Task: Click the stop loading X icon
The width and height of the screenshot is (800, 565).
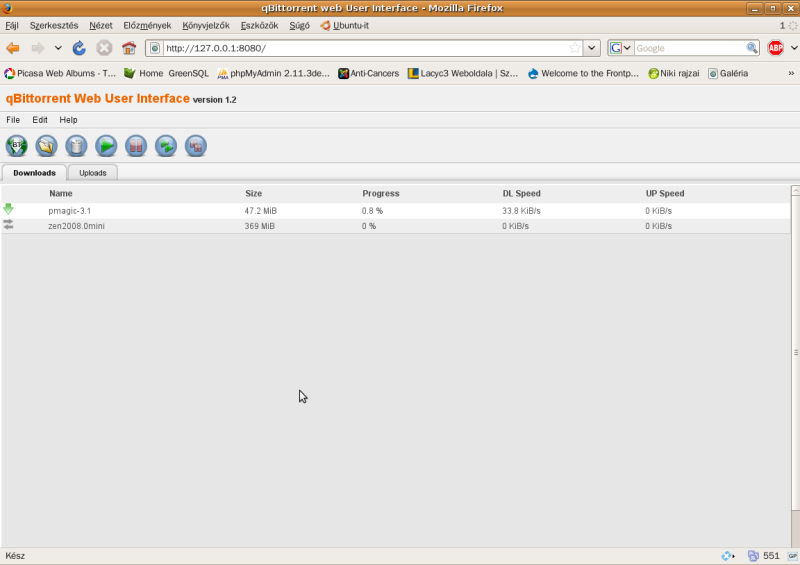Action: (x=104, y=48)
